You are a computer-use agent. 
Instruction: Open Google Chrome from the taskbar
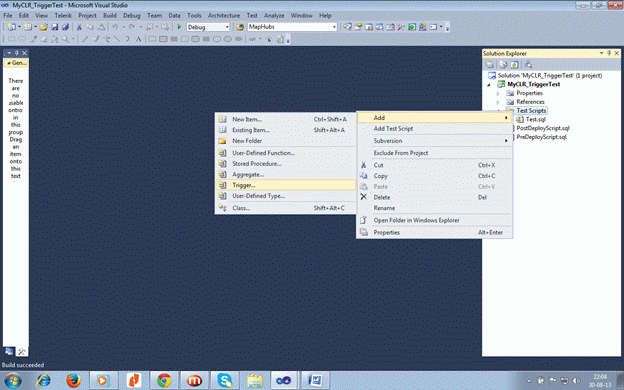[164, 380]
